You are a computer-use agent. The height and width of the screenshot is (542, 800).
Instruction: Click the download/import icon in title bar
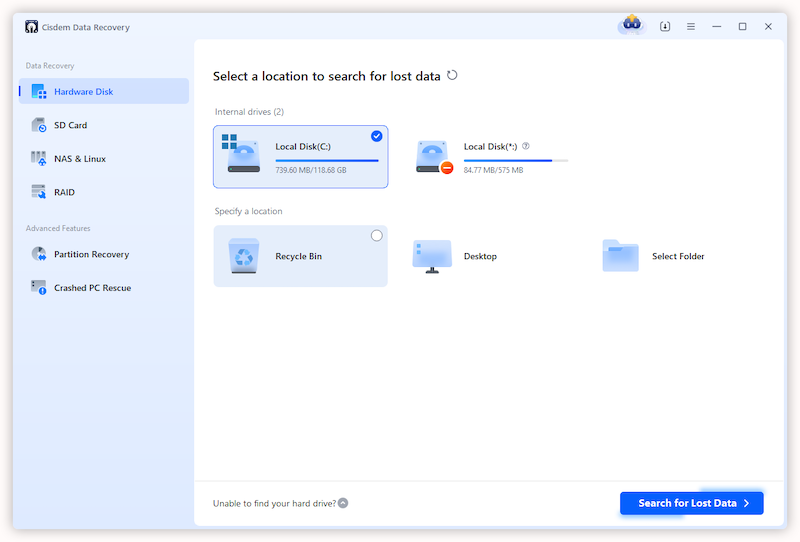[665, 27]
